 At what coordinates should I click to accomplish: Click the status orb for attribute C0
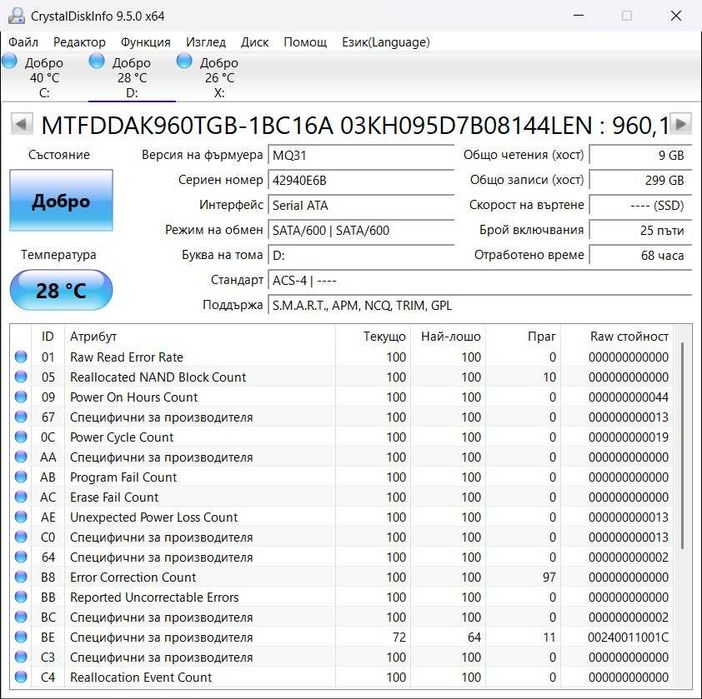coord(21,537)
